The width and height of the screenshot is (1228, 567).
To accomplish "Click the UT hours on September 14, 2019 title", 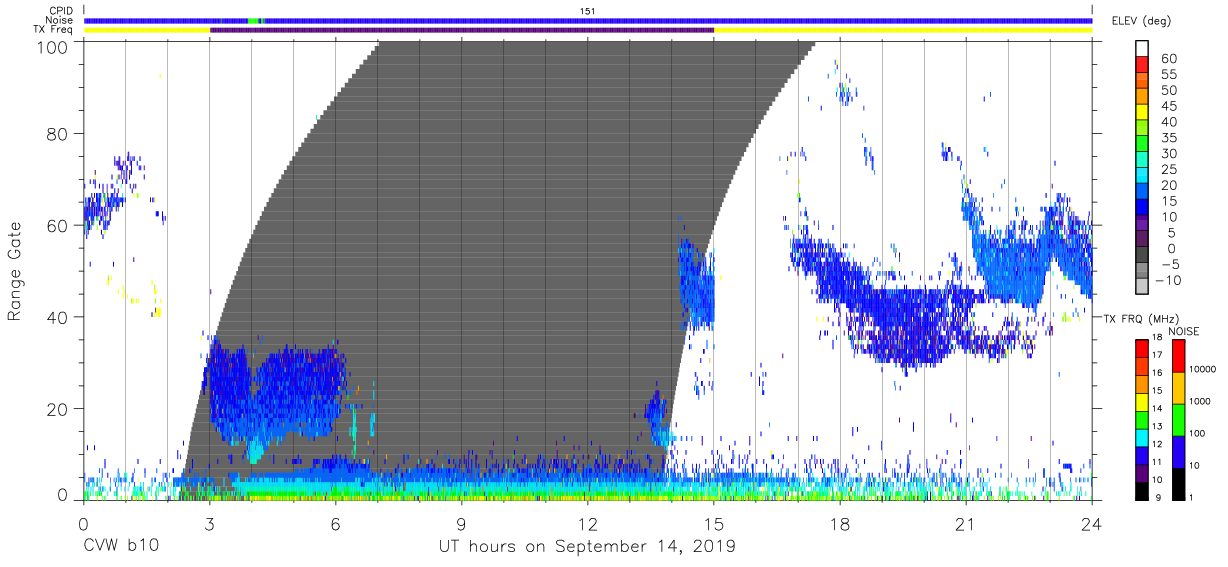I will (587, 546).
